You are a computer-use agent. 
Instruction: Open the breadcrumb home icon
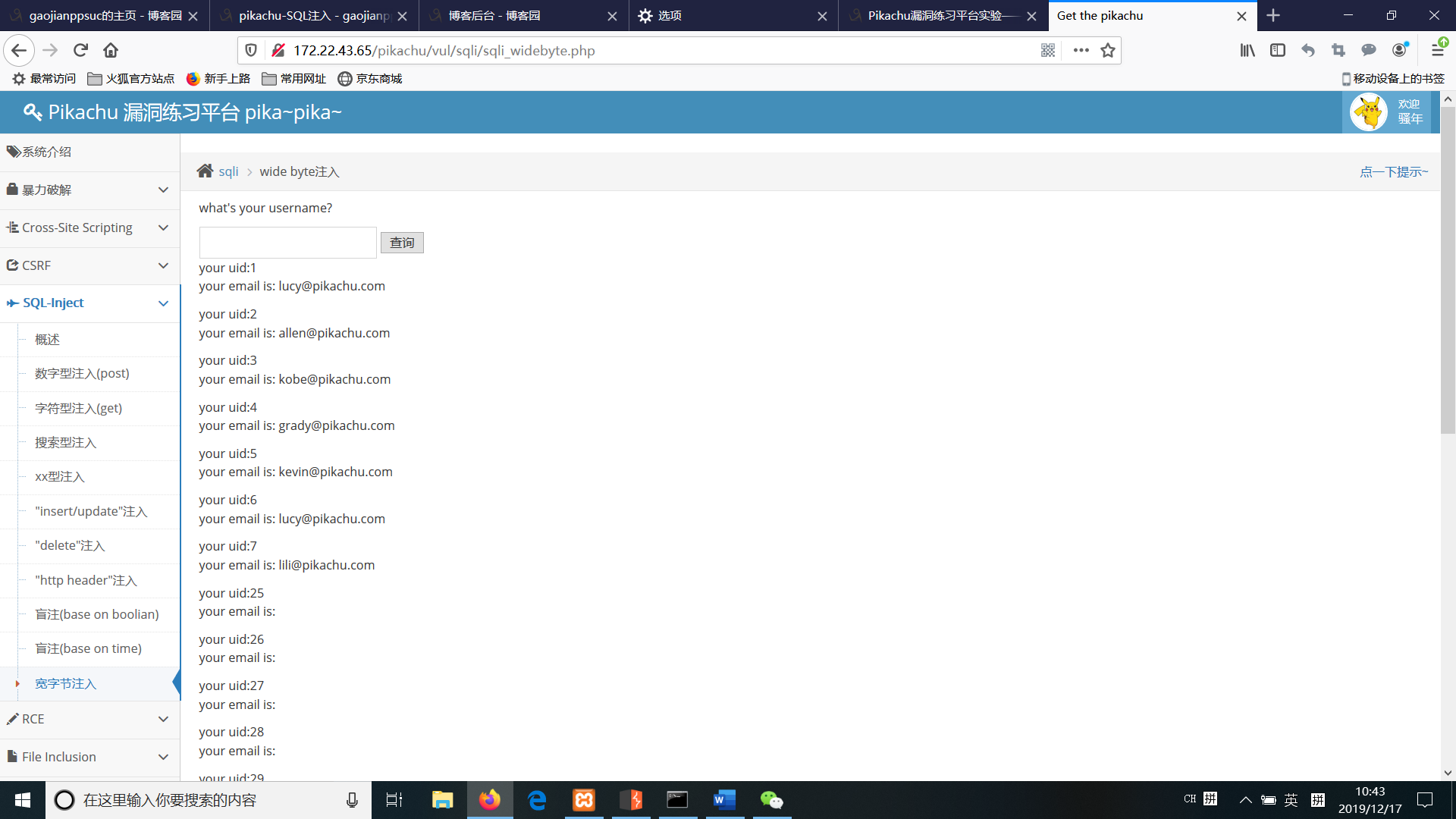(205, 171)
